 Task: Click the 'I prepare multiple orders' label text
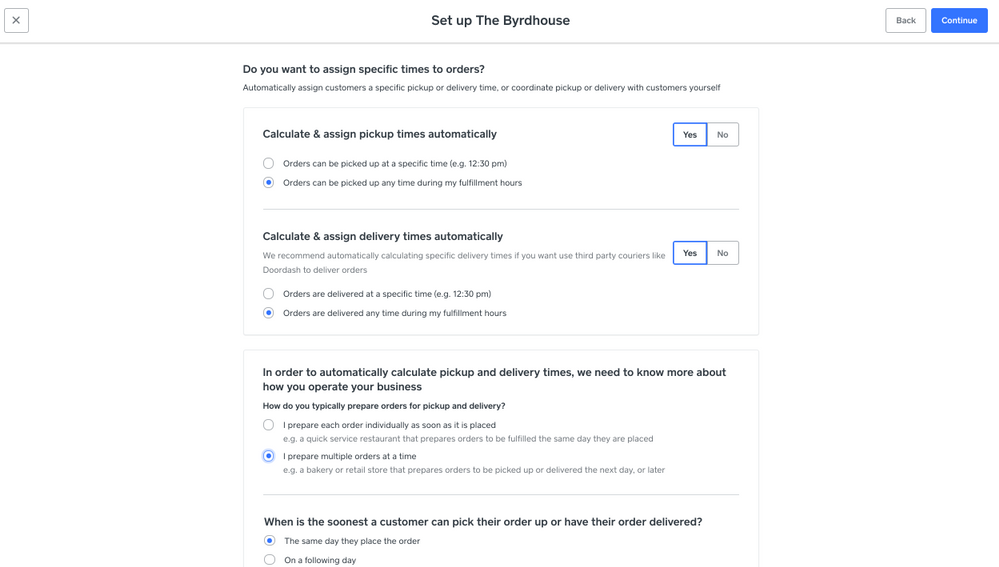point(349,456)
